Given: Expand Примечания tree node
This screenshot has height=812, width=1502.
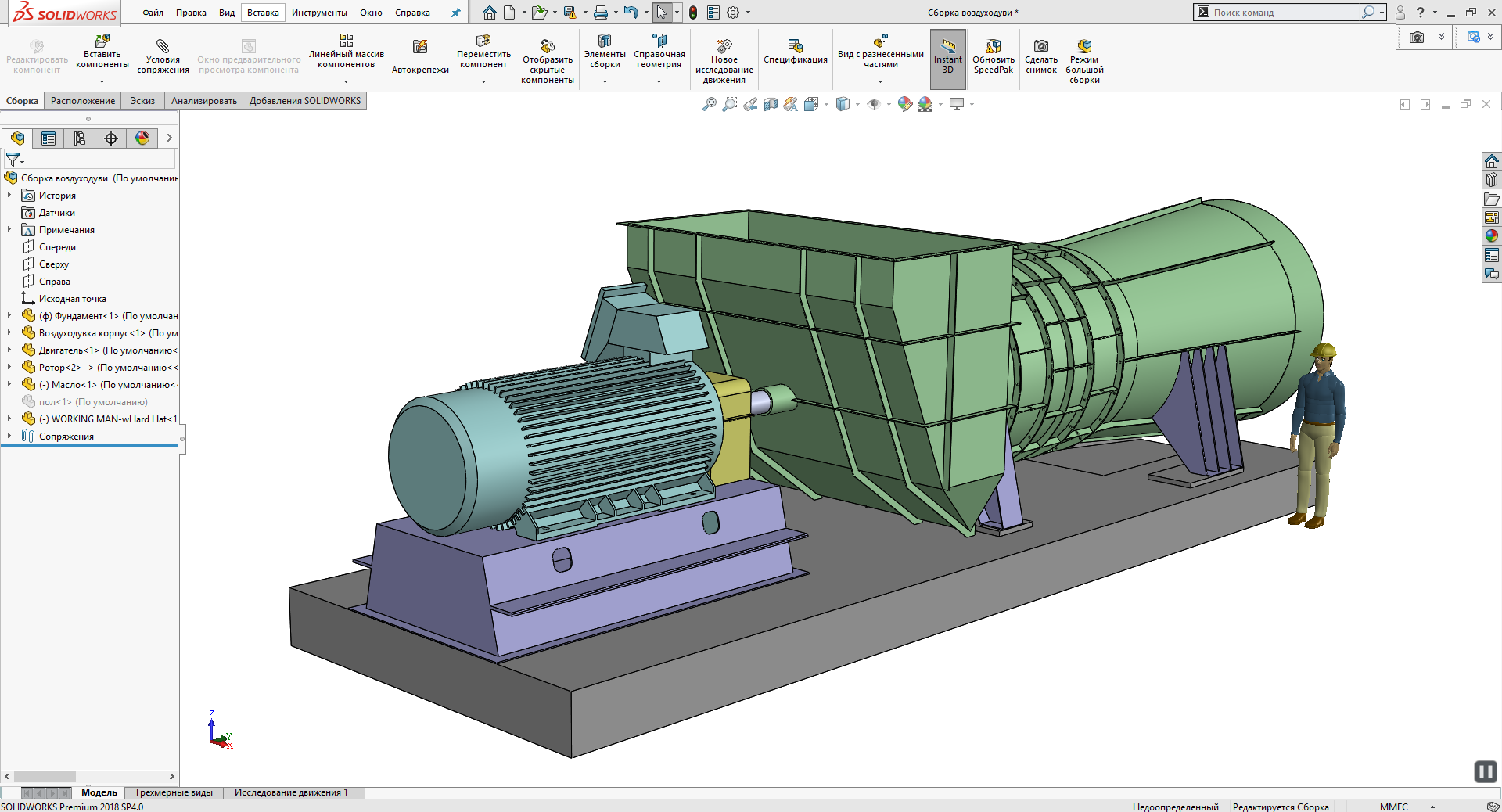Looking at the screenshot, I should pos(9,229).
